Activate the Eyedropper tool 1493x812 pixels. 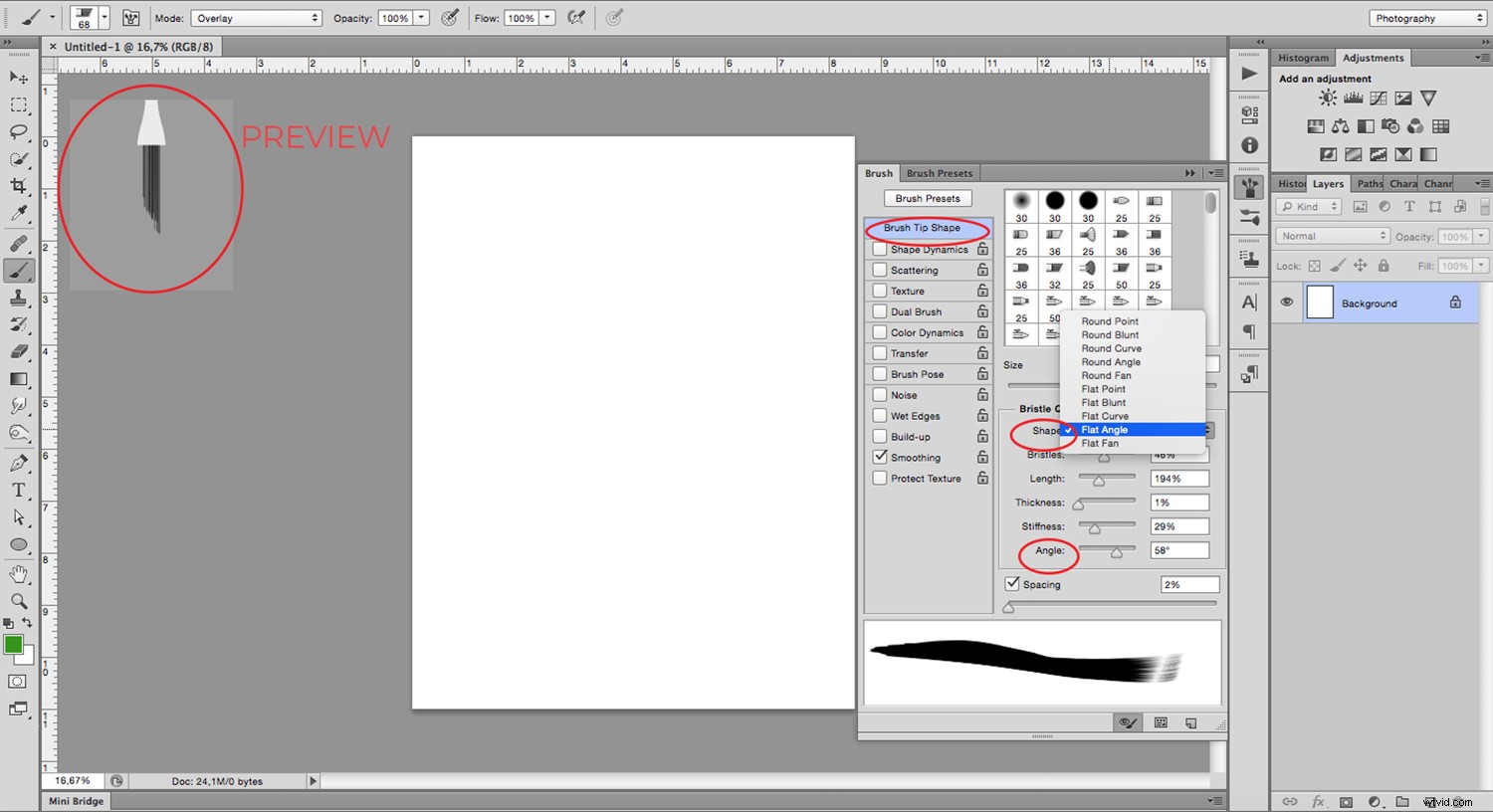[18, 212]
